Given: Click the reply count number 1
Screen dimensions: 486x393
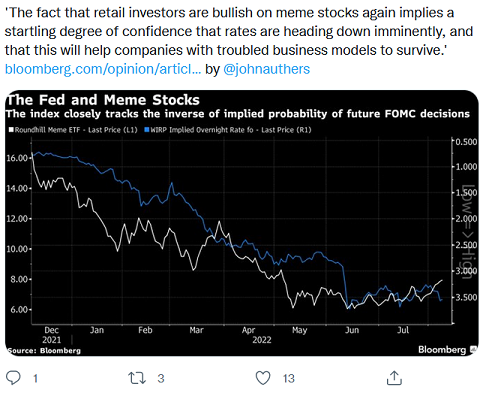Looking at the screenshot, I should click(x=35, y=378).
